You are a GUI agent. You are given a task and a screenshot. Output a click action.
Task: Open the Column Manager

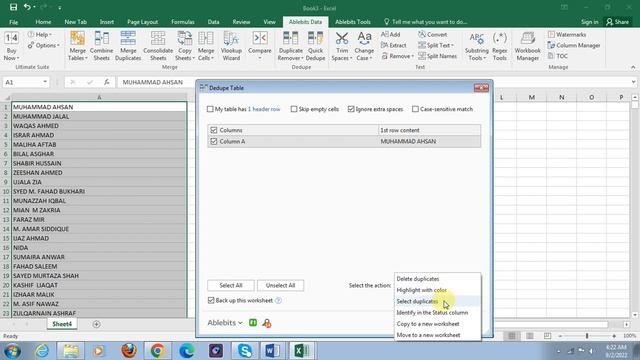574,45
